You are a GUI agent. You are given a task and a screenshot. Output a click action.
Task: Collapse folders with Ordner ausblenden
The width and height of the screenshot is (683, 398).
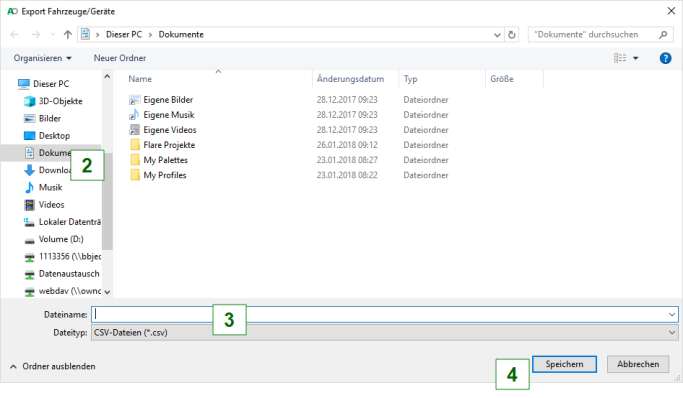coord(52,366)
